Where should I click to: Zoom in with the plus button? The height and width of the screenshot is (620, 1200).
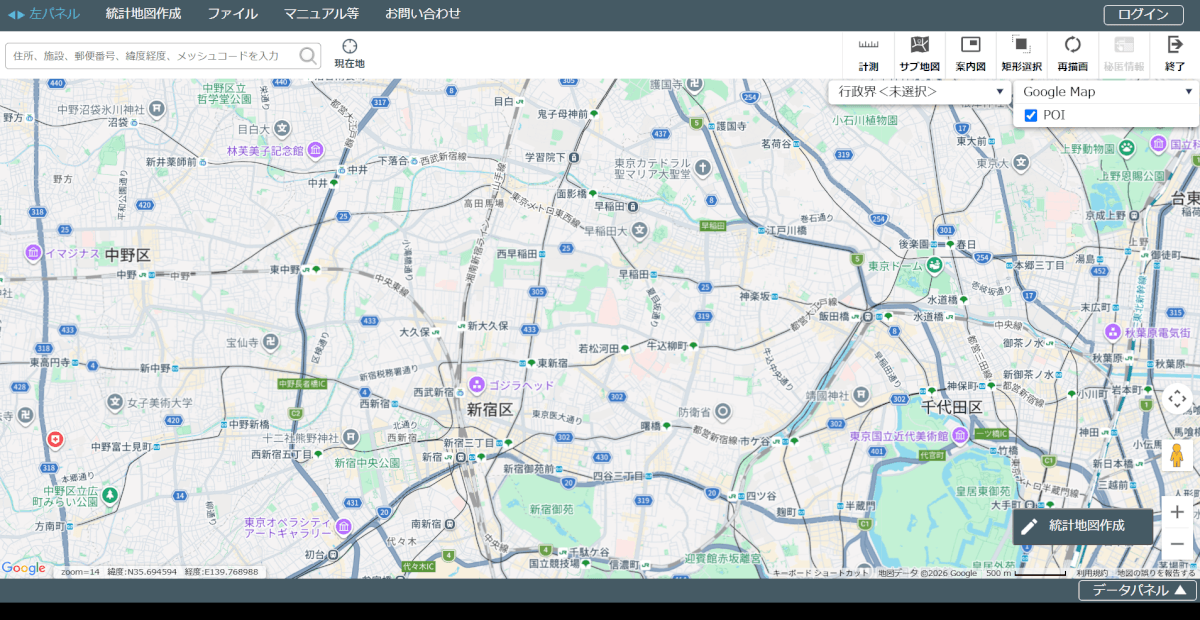[1177, 511]
